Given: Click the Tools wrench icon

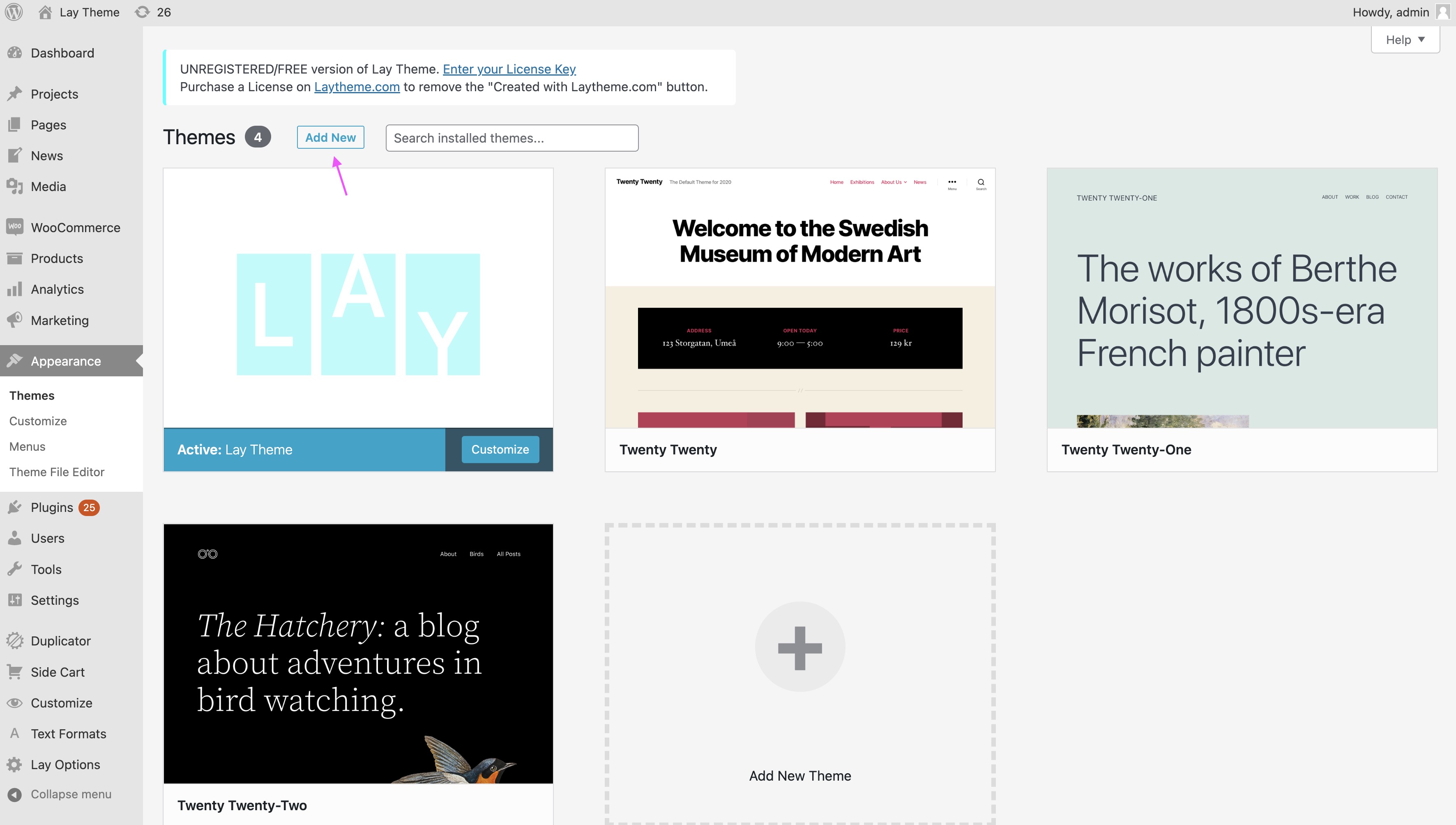Looking at the screenshot, I should [x=15, y=569].
